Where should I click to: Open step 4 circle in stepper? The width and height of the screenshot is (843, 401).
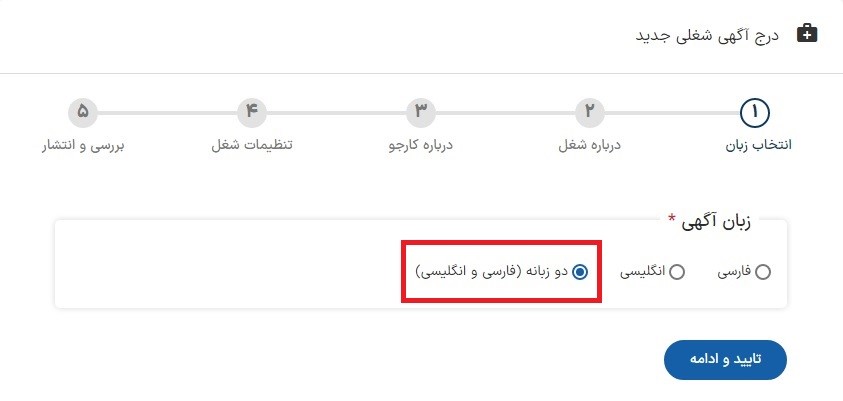[252, 113]
